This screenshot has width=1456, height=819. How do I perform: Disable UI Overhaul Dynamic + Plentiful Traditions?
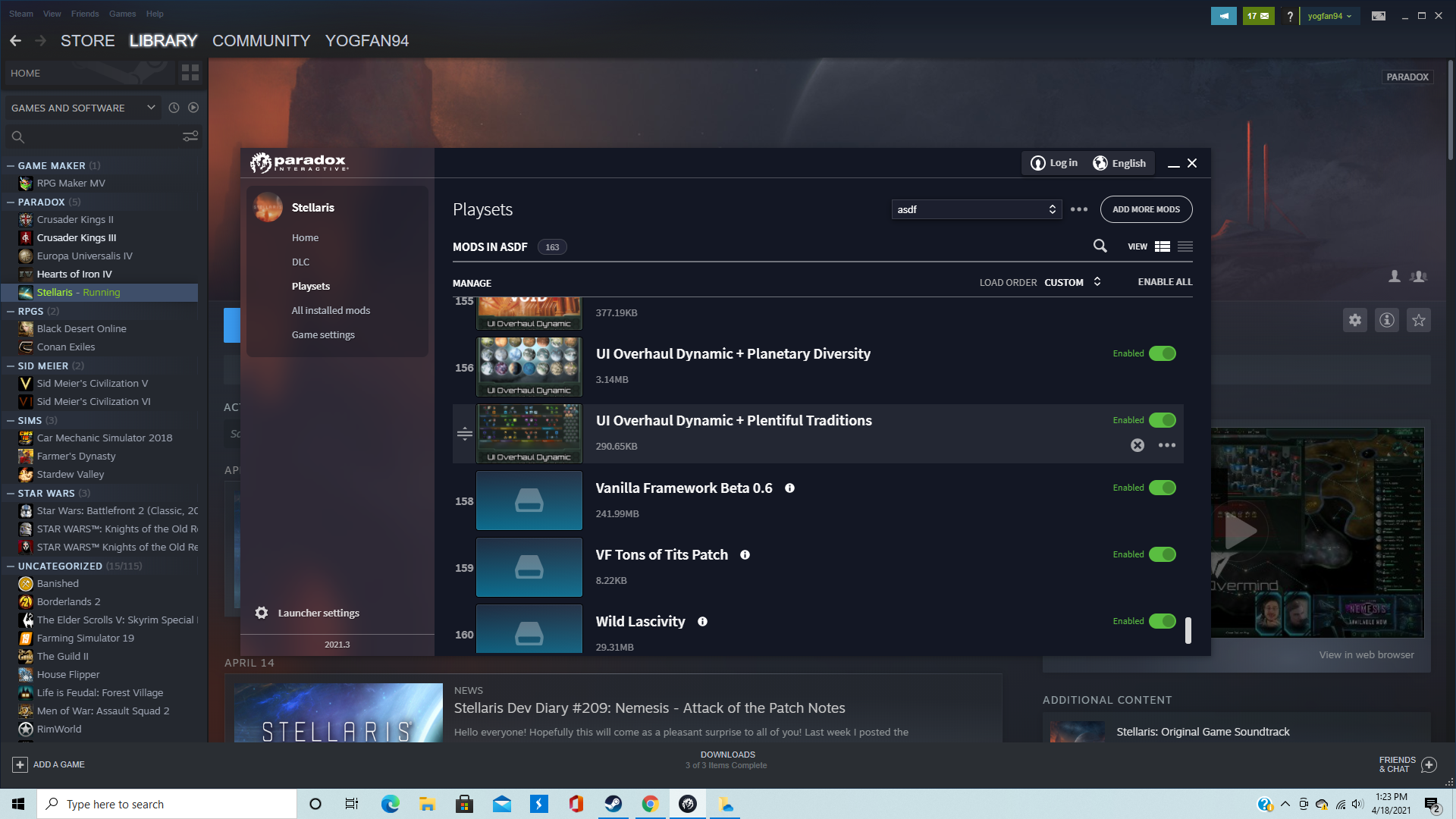pos(1163,420)
